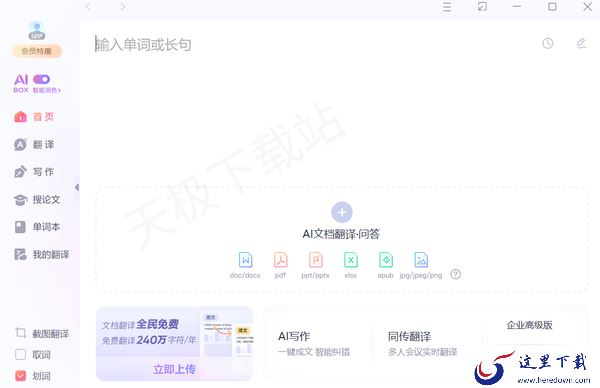Open the 智能润色 link

(47, 90)
